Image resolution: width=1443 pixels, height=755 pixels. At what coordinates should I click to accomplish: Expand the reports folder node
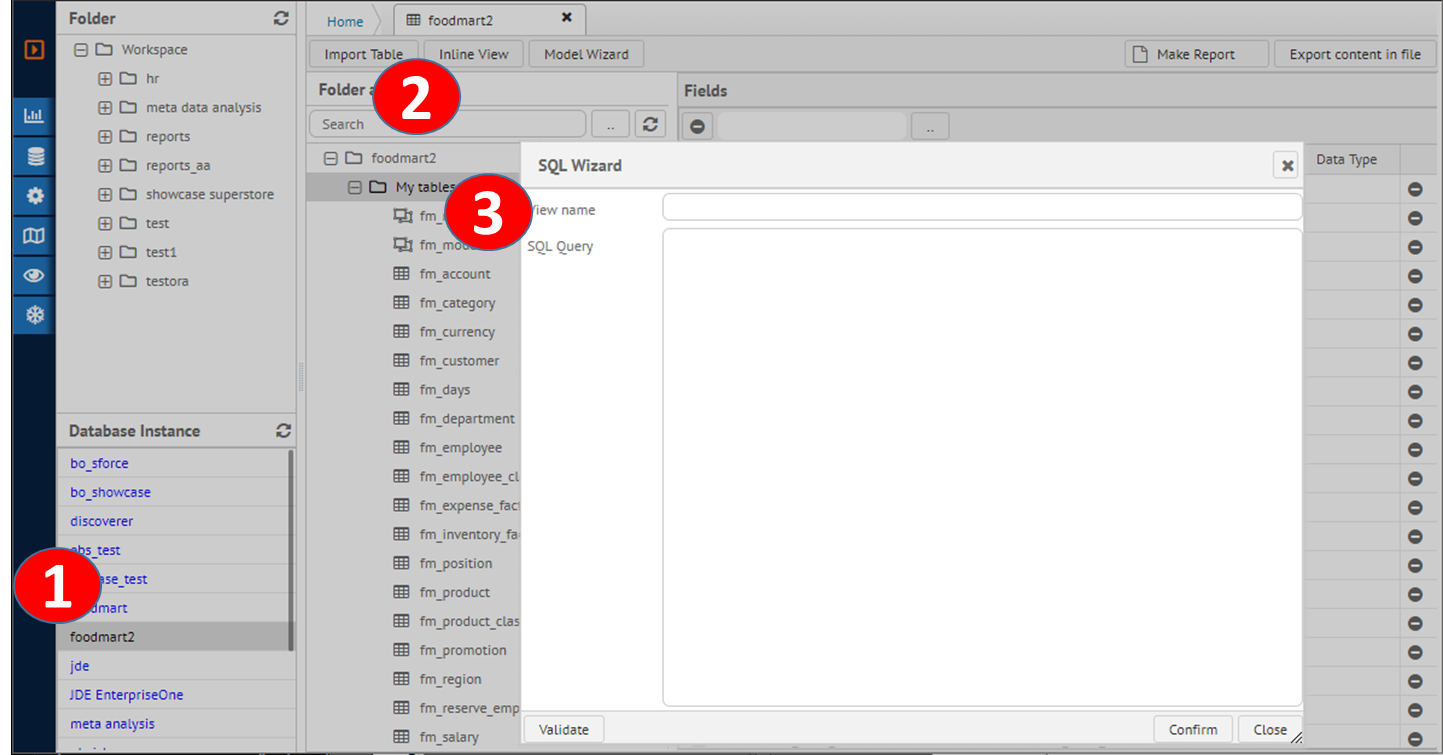click(x=105, y=137)
